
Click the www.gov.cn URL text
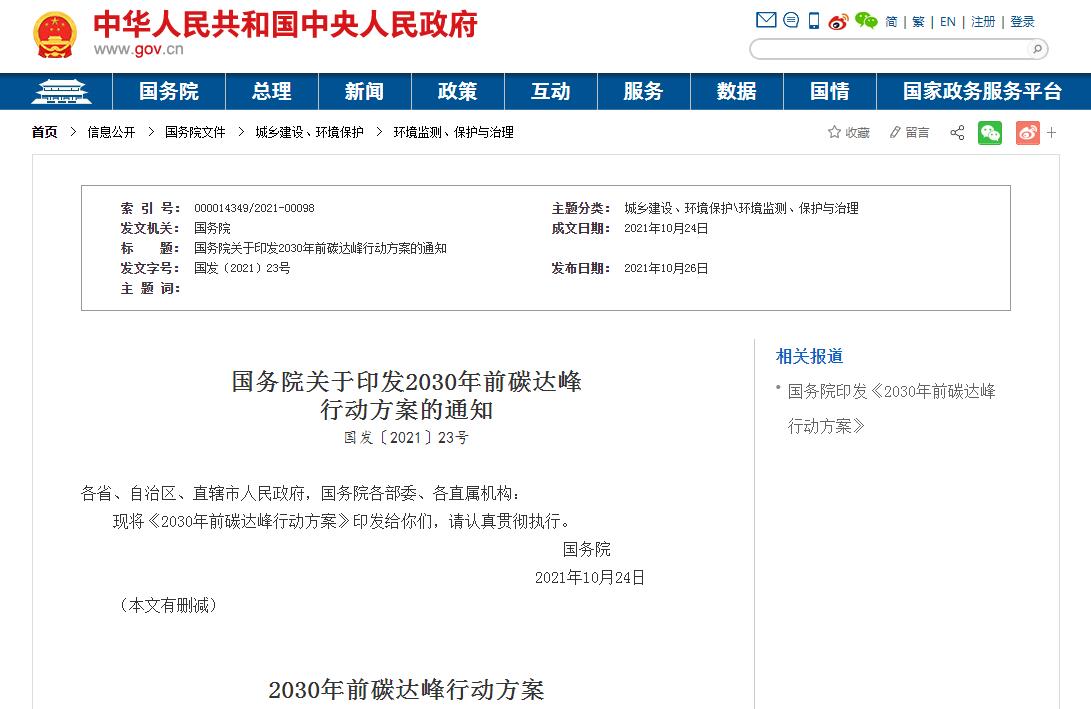coord(138,49)
